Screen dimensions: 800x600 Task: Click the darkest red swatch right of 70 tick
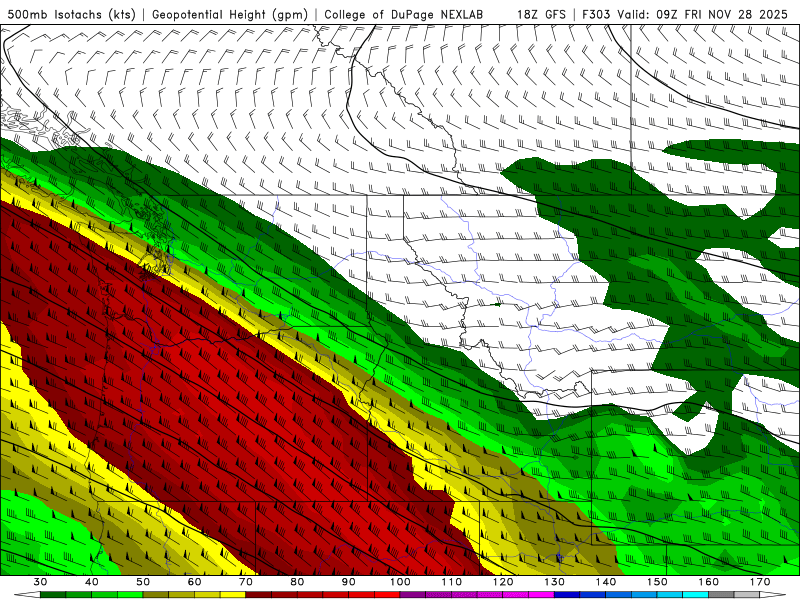click(x=259, y=595)
